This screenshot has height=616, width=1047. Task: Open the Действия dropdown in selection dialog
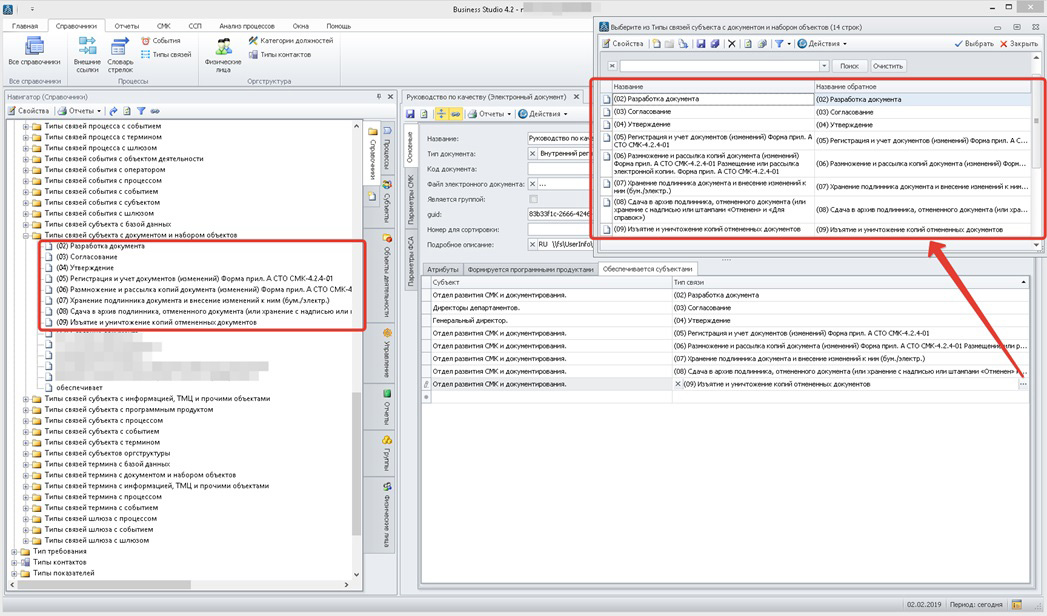(822, 44)
